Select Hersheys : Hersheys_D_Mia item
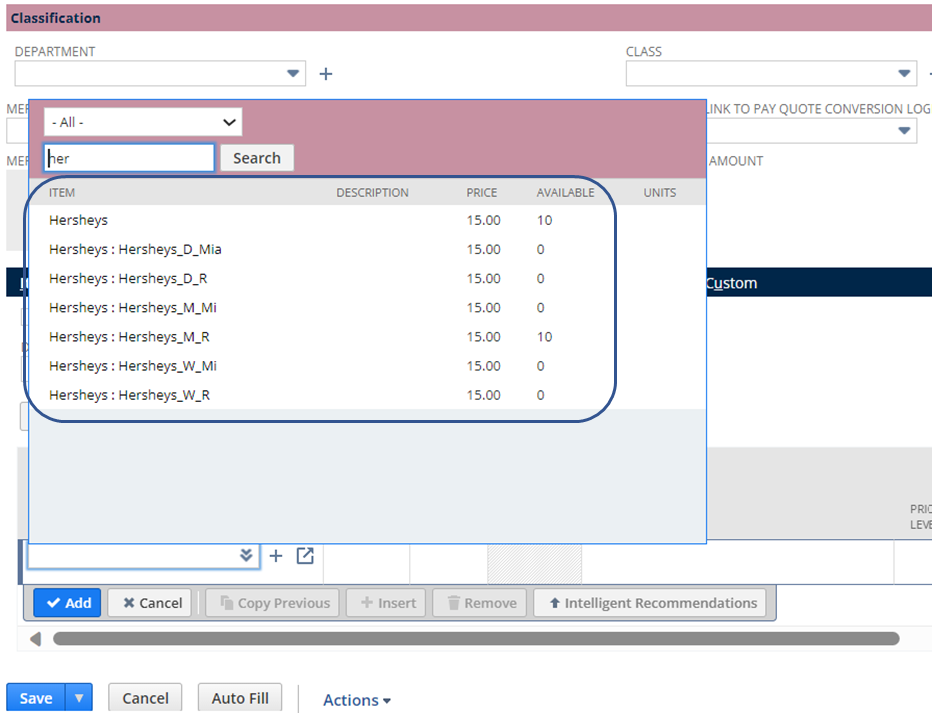 [x=367, y=250]
